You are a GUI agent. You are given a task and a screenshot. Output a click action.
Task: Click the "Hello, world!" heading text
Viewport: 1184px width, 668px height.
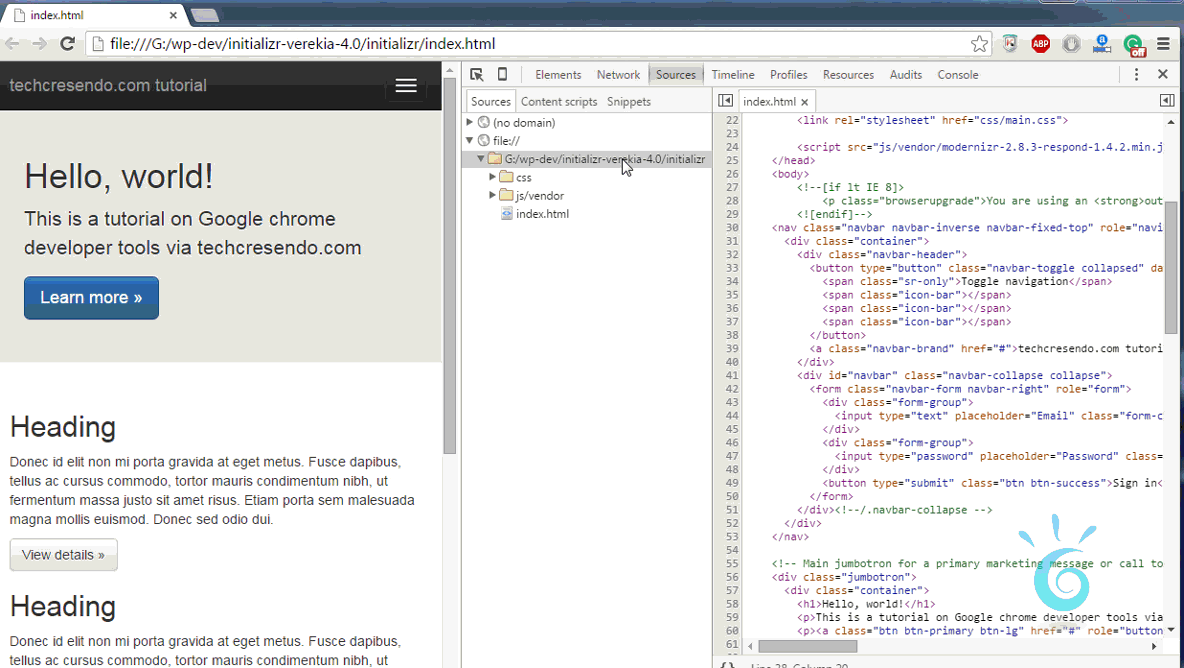click(x=119, y=177)
